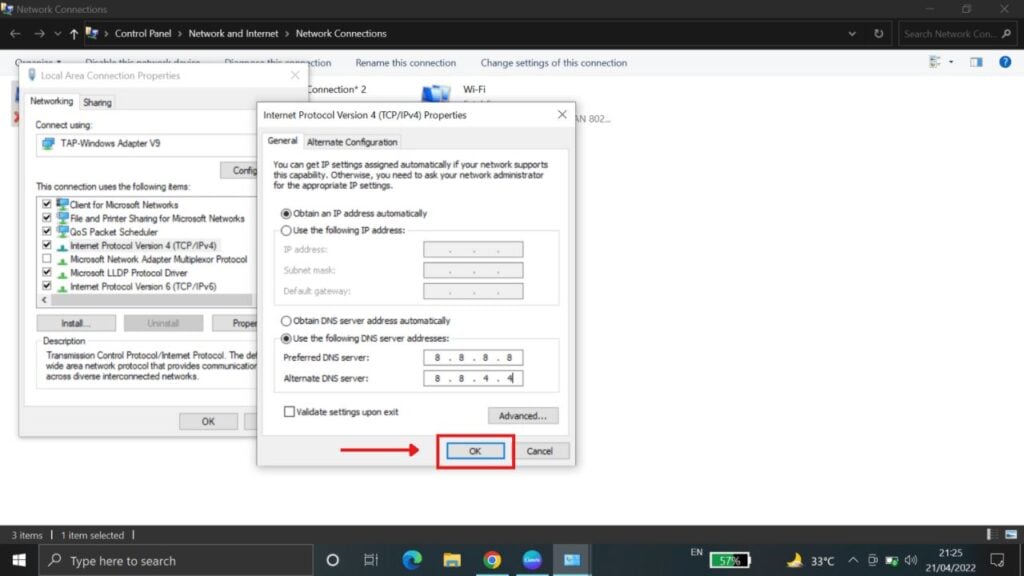Open the weather 33°C widget
This screenshot has width=1024, height=576.
[811, 560]
